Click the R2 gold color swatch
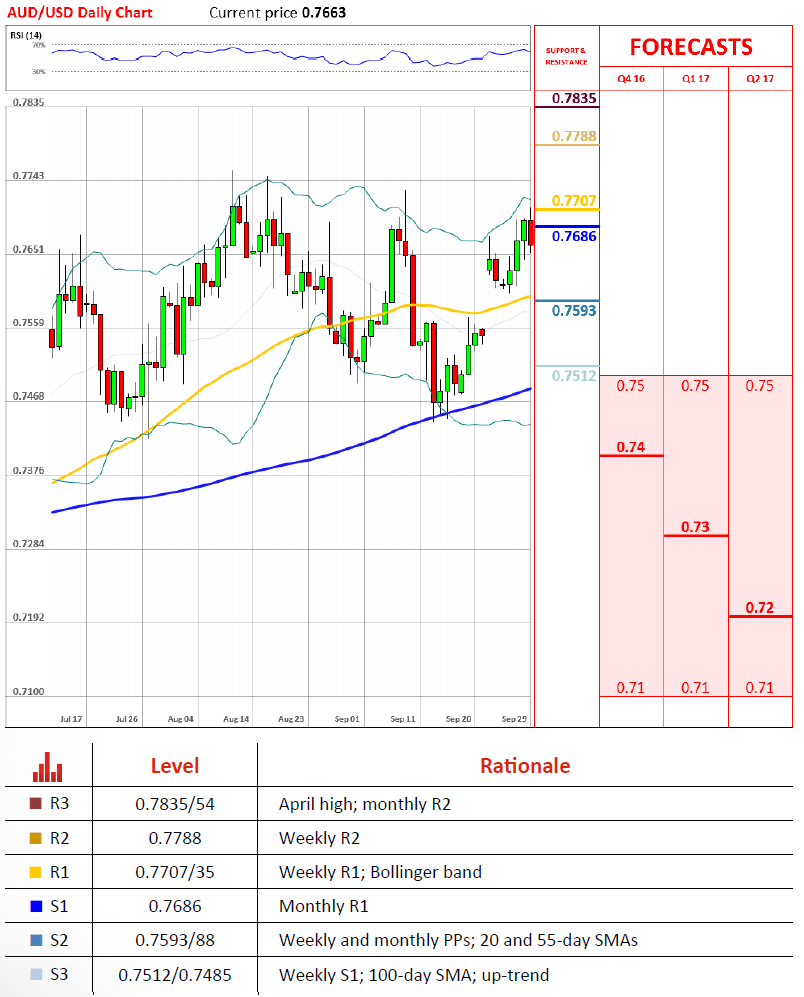The image size is (804, 997). (x=36, y=838)
